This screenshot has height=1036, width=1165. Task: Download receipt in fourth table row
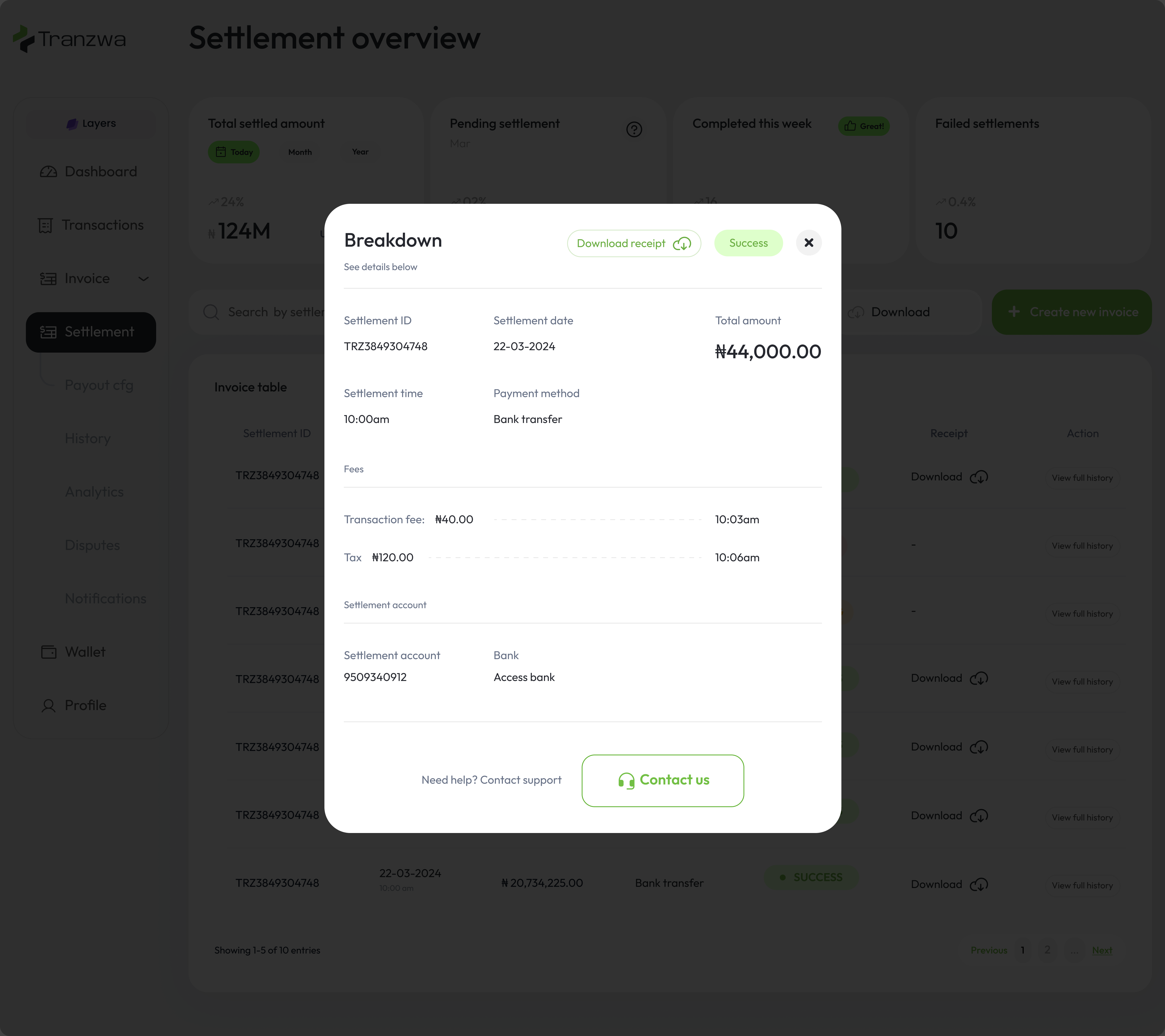point(950,678)
